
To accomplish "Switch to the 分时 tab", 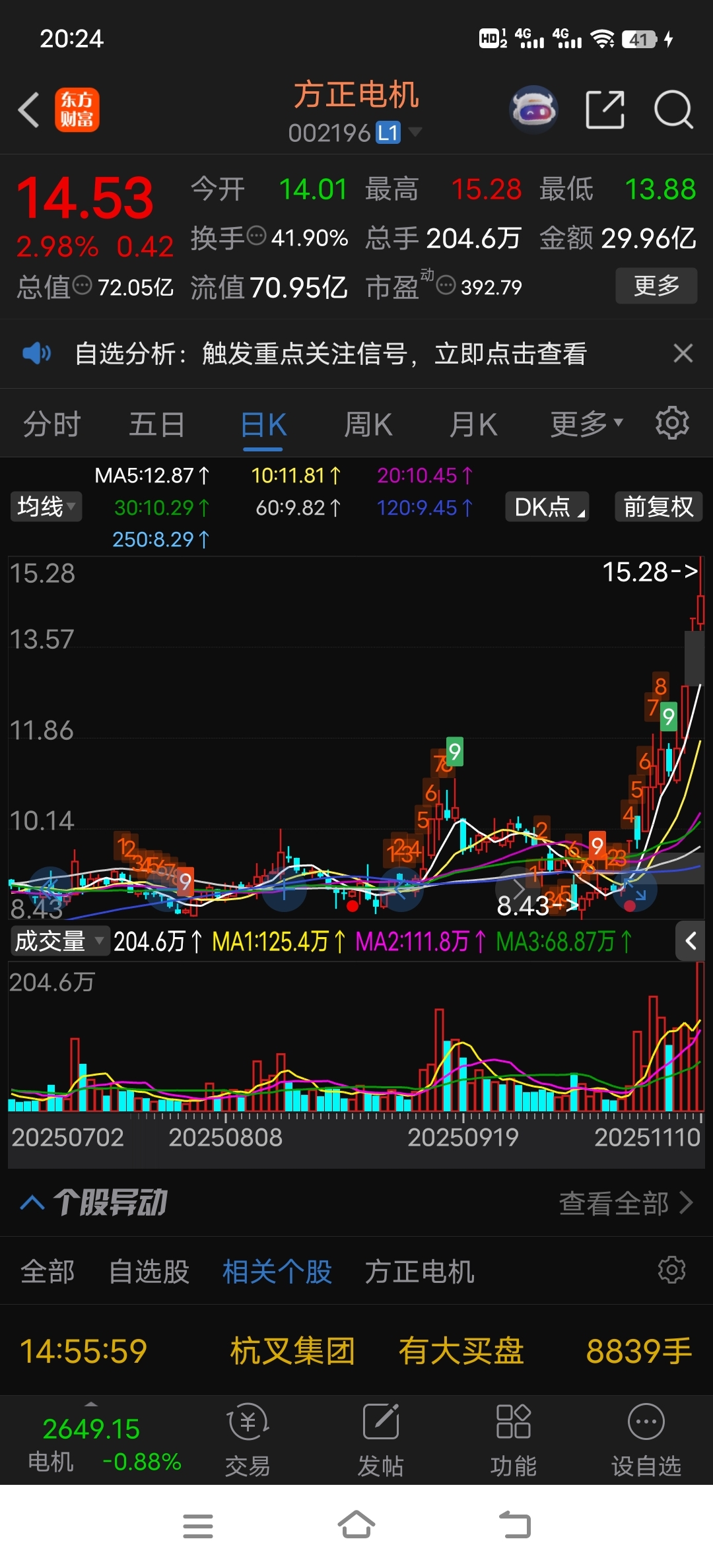I will (51, 424).
